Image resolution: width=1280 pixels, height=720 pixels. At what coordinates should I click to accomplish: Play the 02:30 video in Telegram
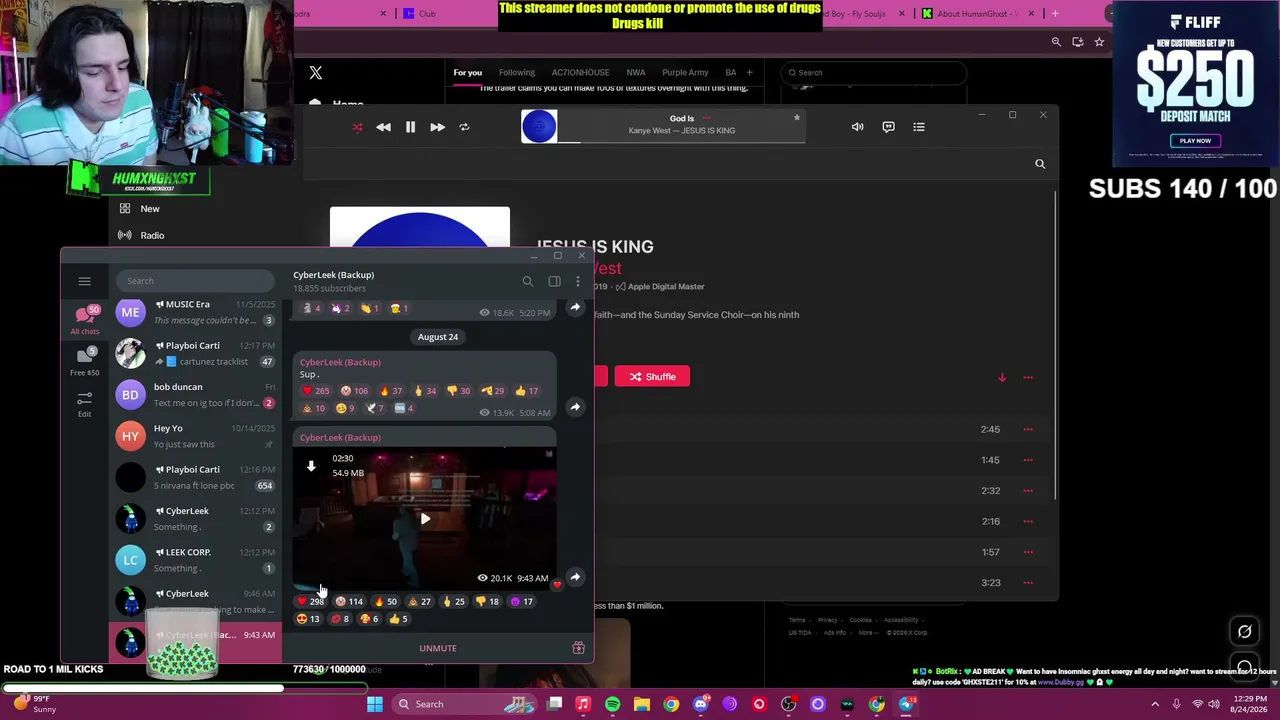coord(425,518)
